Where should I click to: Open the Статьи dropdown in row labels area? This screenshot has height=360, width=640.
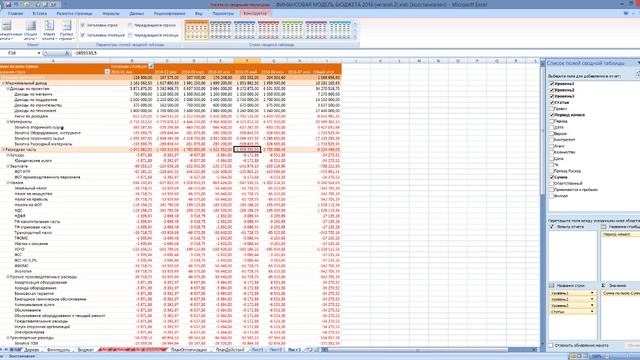[592, 311]
